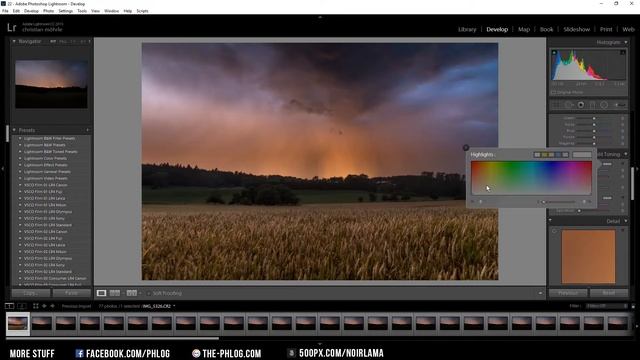This screenshot has height=360, width=640.
Task: Select Lightroom General Presets folder
Action: pos(47,172)
